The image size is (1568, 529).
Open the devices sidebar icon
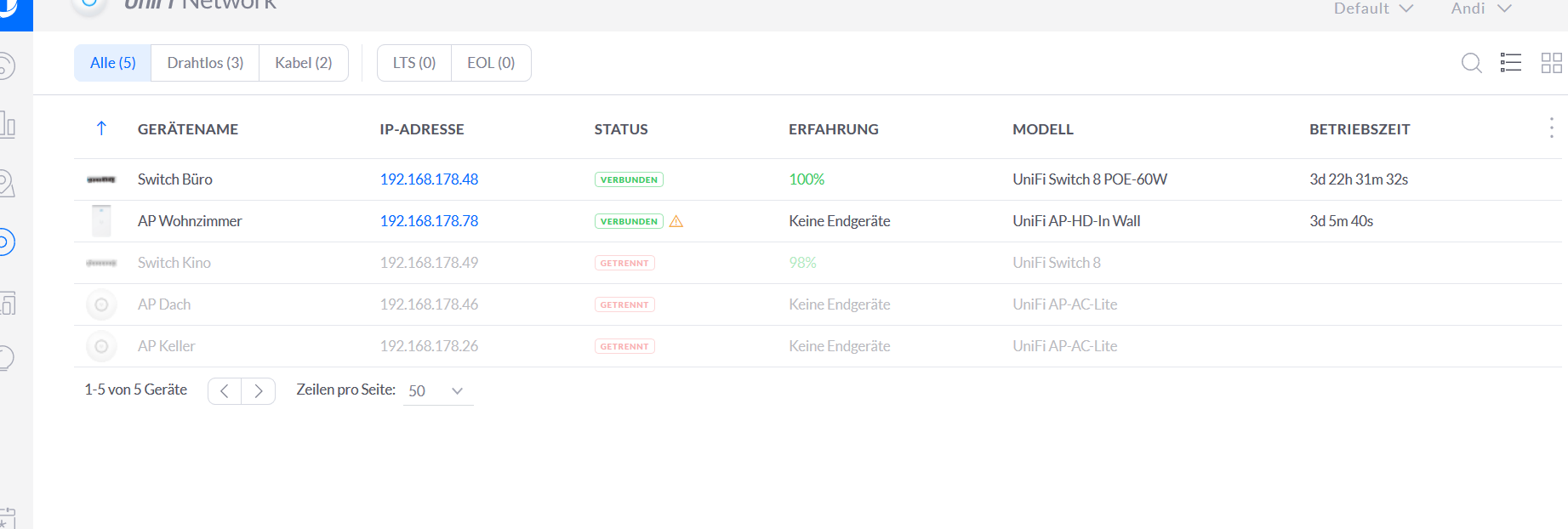[7, 242]
